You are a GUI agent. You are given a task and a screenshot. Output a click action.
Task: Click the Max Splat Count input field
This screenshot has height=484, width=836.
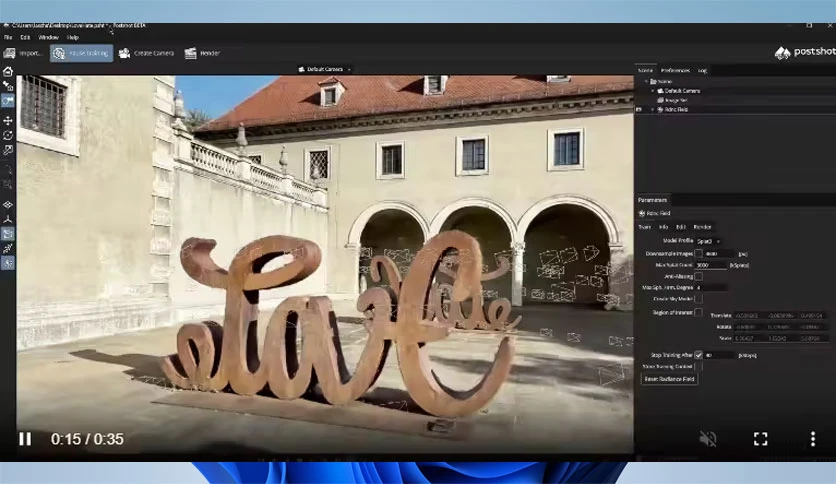point(711,265)
